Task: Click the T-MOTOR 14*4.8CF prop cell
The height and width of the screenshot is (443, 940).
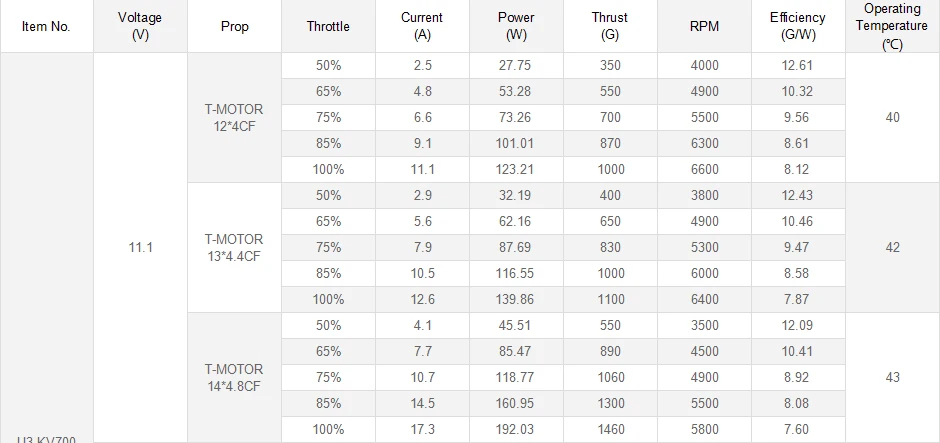Action: (235, 377)
